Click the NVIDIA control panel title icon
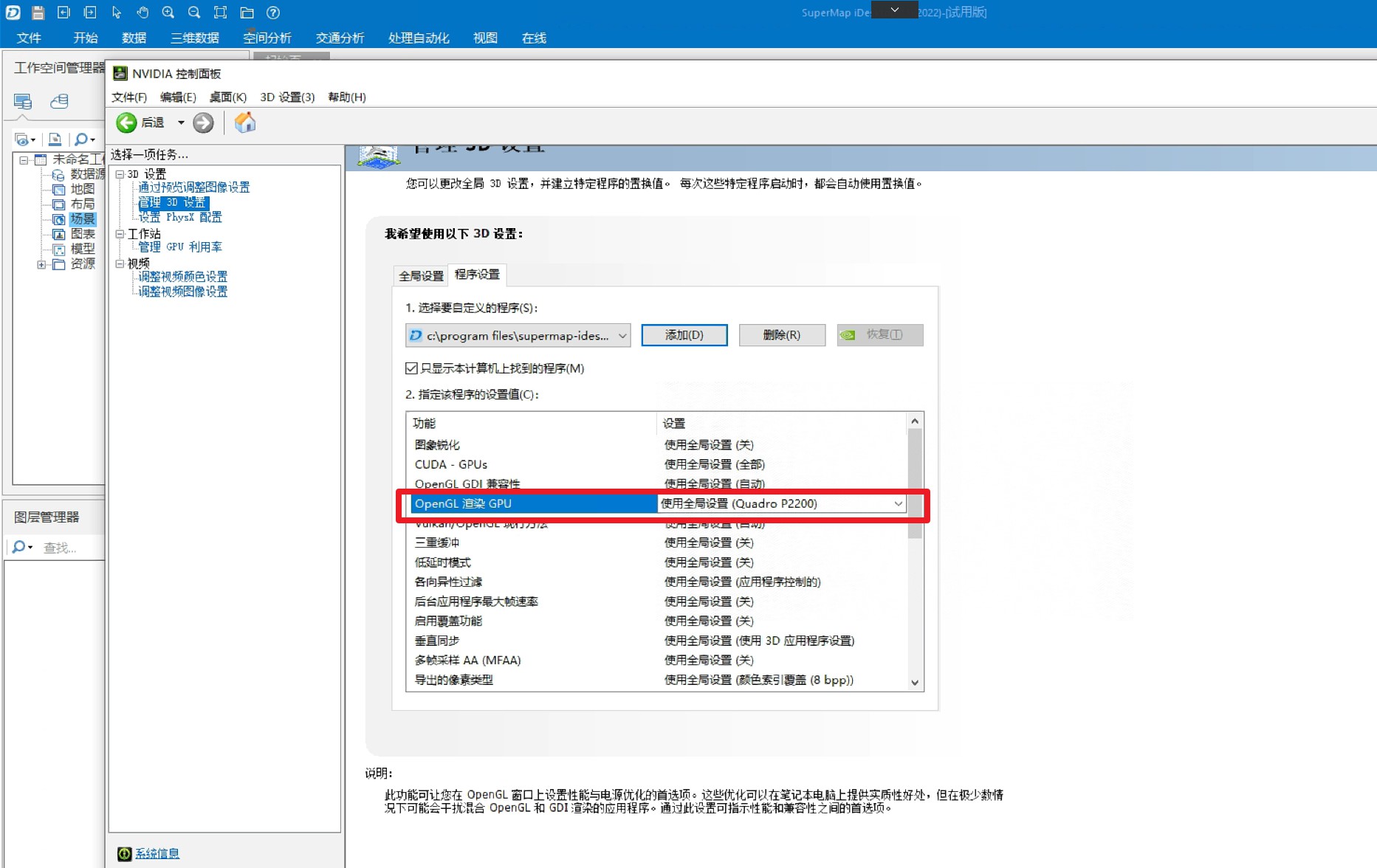This screenshot has width=1377, height=868. tap(120, 73)
